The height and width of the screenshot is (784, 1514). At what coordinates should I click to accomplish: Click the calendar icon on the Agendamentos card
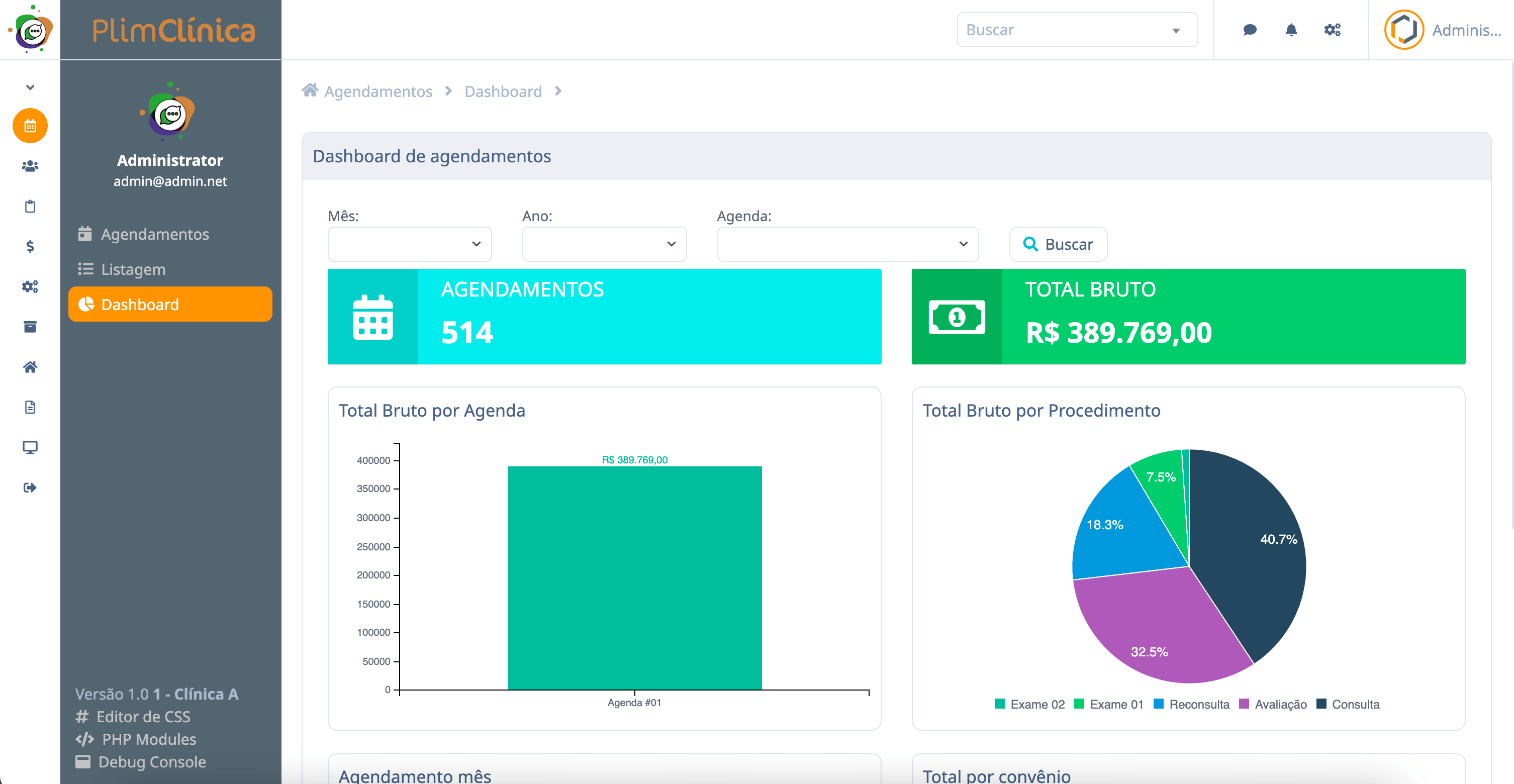tap(372, 317)
